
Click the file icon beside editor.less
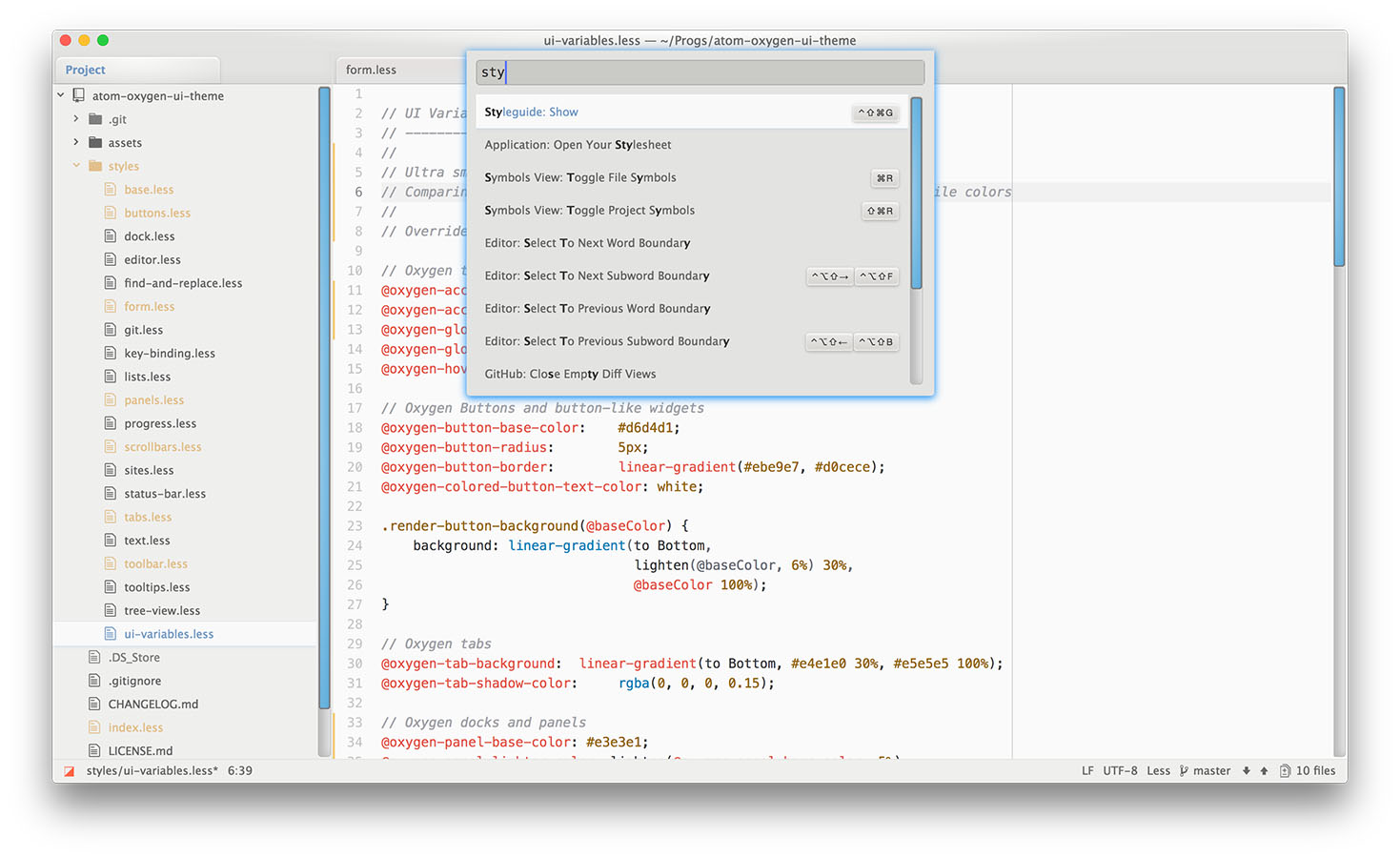tap(111, 259)
